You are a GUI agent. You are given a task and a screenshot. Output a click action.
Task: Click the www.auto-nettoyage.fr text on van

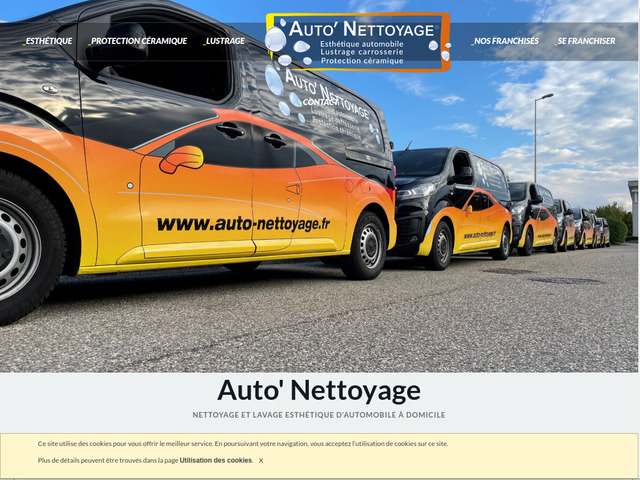tap(243, 223)
